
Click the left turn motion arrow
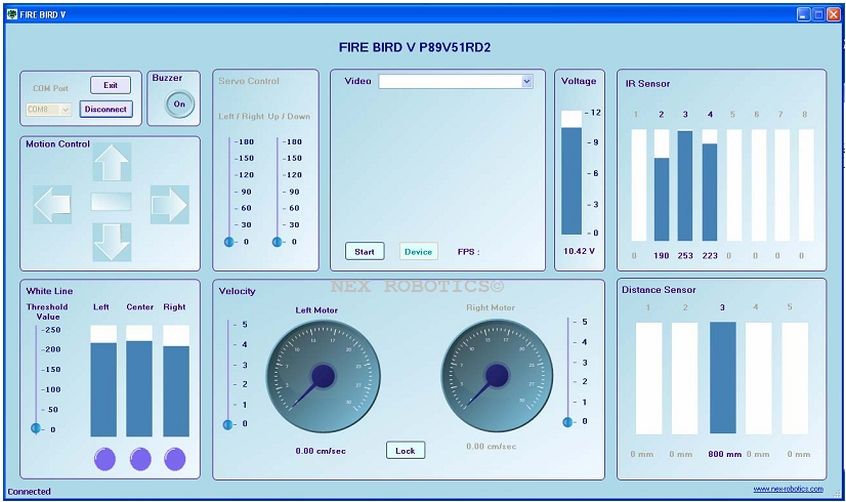[52, 204]
